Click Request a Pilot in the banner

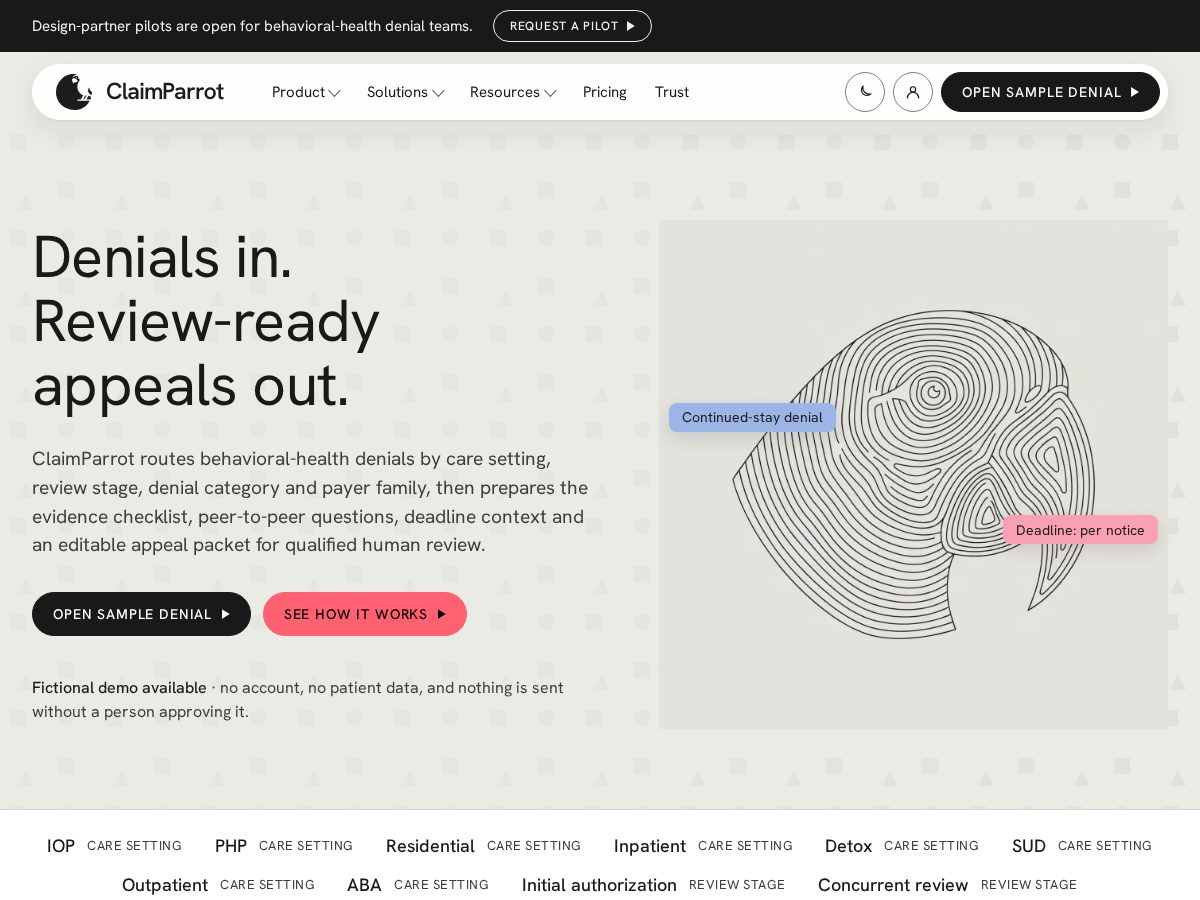pyautogui.click(x=572, y=26)
